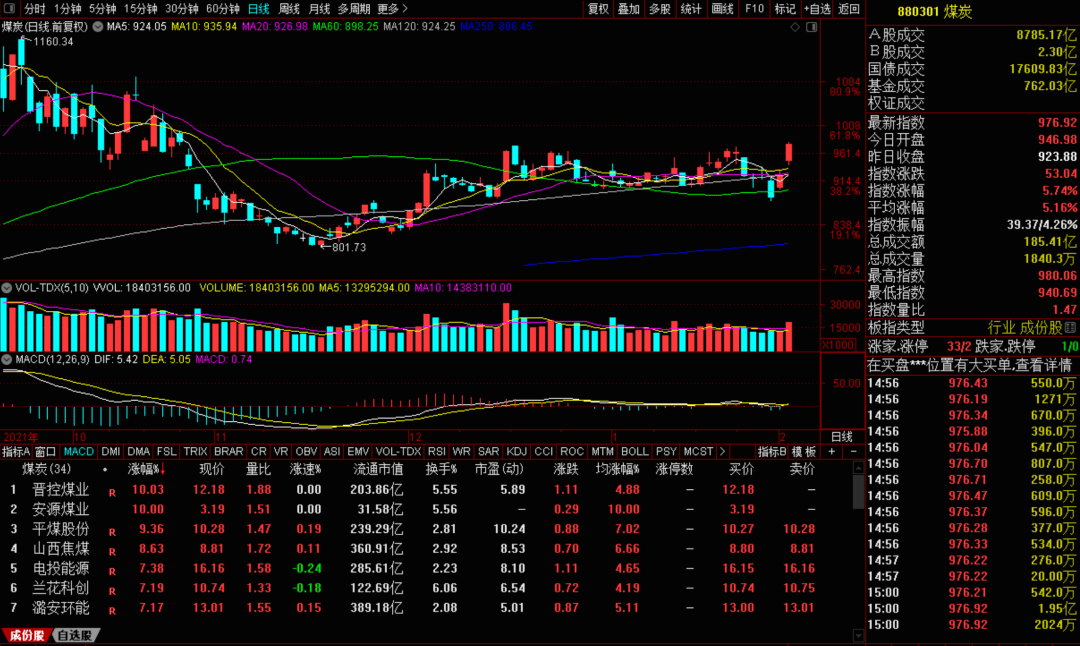Open the dropdown arrow beside 煤炭(日线,前复权)
Screen dimensions: 1080x646
point(98,27)
